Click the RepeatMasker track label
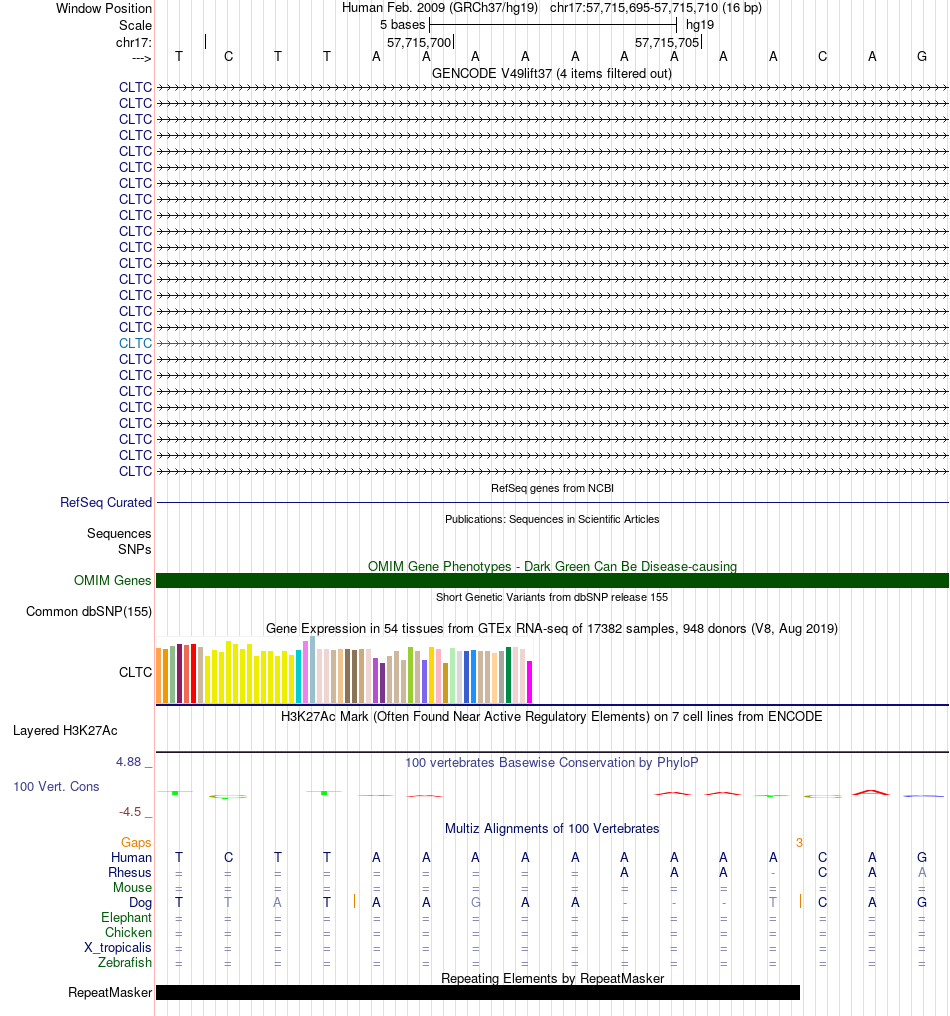950x1016 pixels. (110, 992)
